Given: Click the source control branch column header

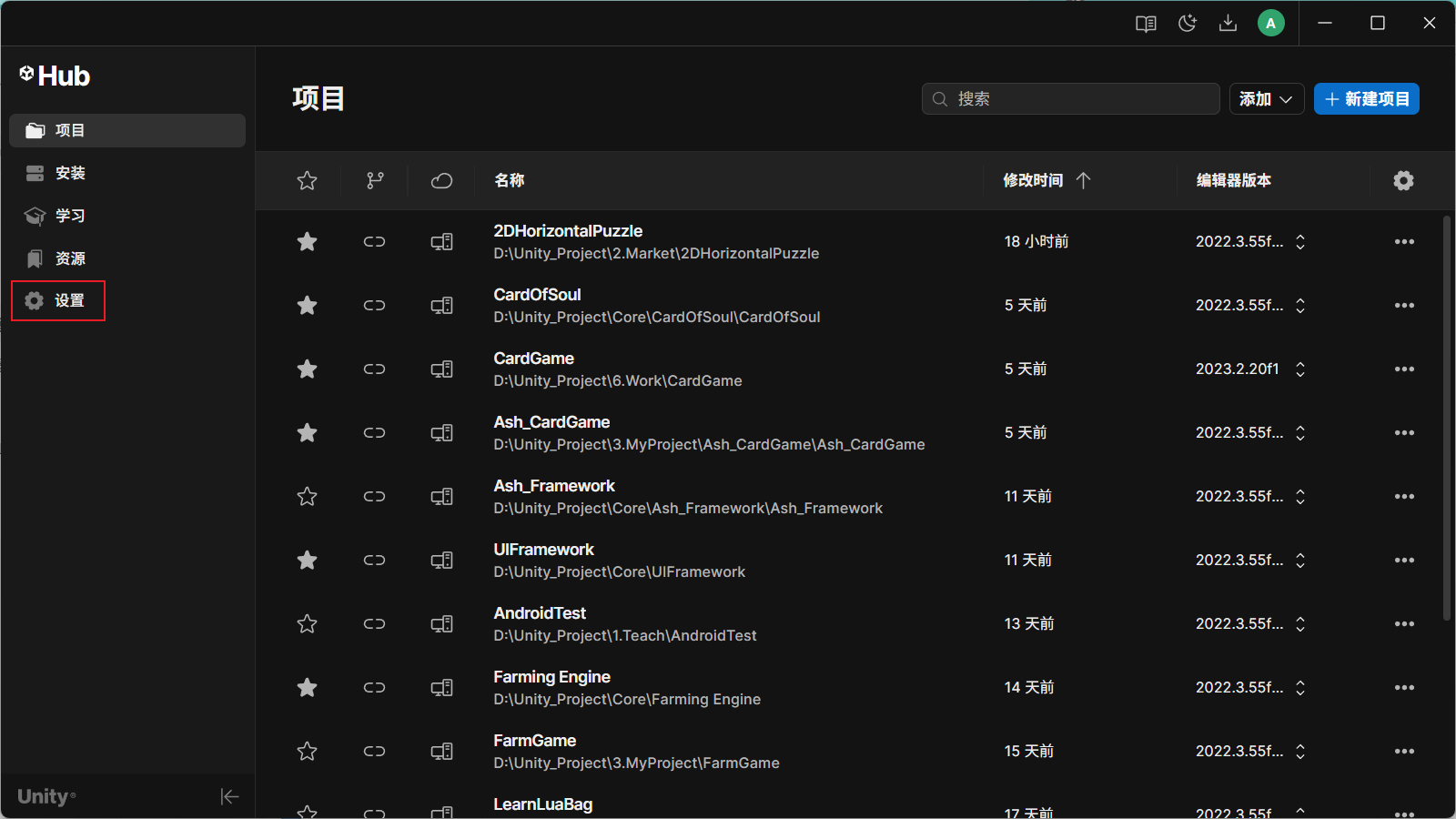Looking at the screenshot, I should pyautogui.click(x=375, y=180).
